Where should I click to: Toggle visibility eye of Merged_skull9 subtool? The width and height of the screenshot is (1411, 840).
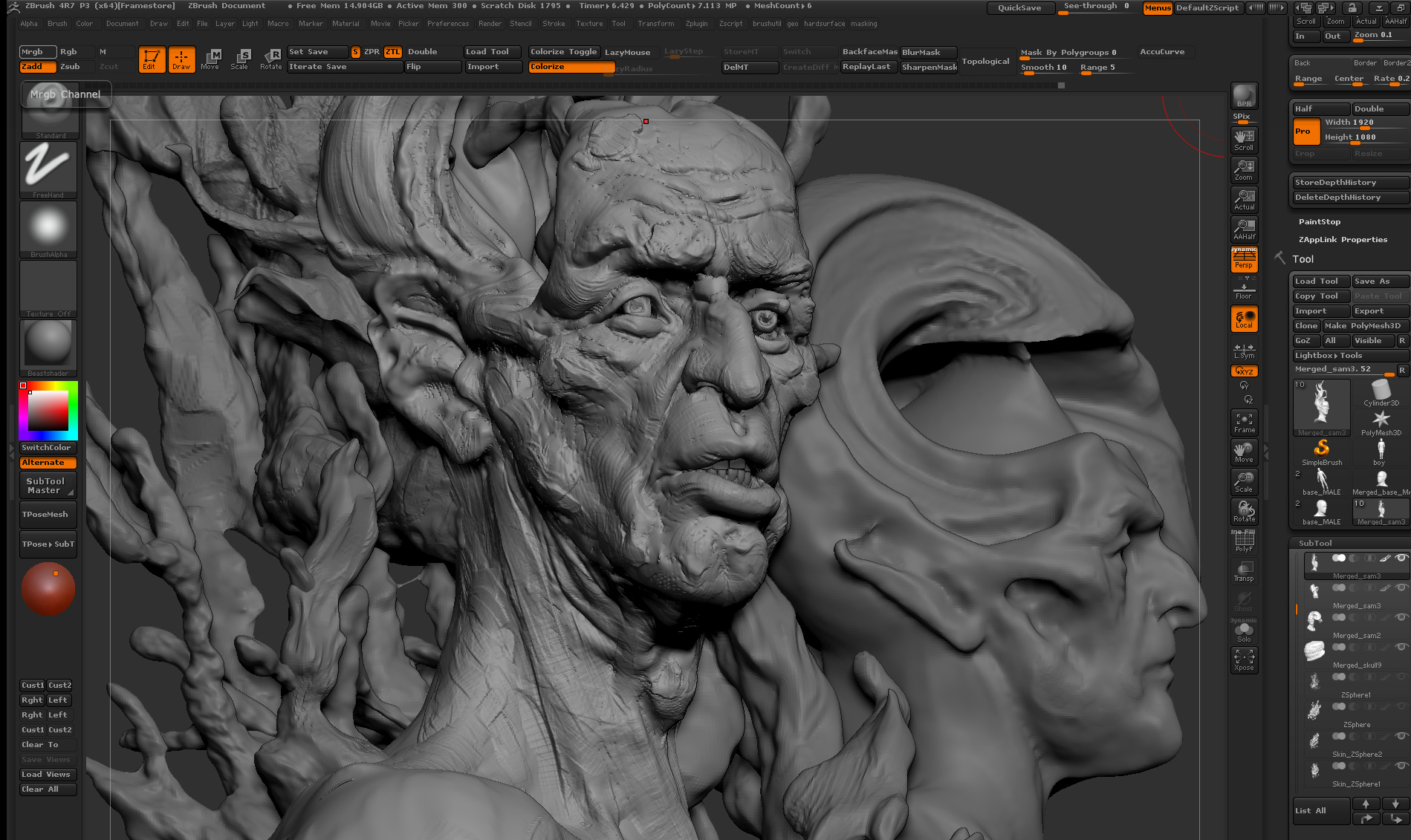coord(1401,647)
